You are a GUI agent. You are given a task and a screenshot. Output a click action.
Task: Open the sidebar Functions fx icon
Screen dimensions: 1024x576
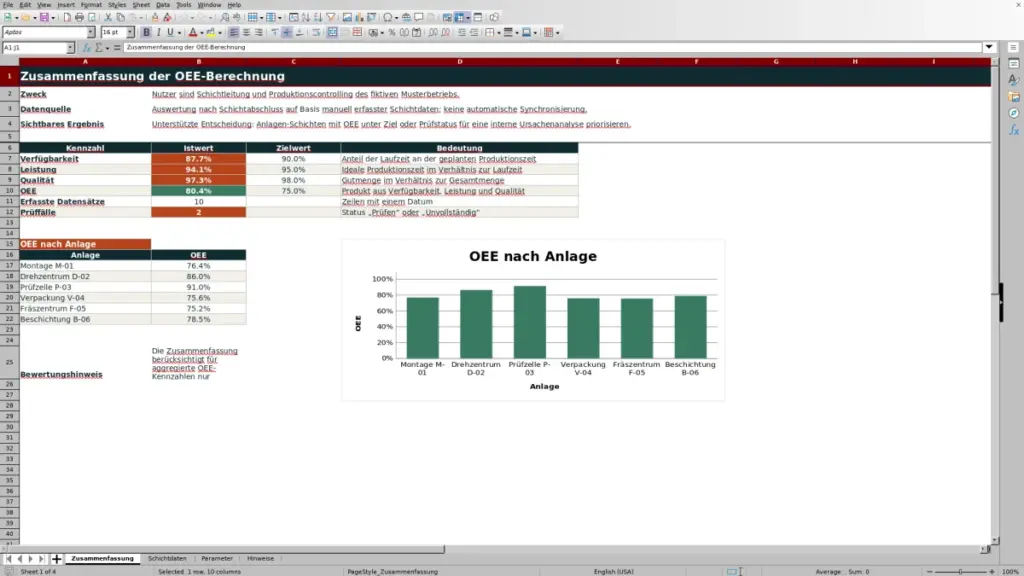(x=1014, y=131)
